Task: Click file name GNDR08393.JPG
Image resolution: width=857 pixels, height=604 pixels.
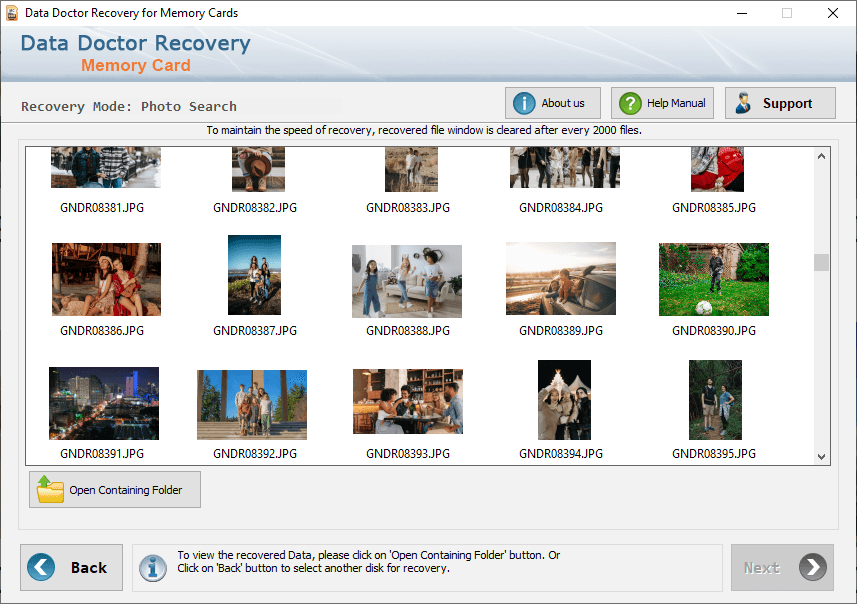Action: (408, 454)
